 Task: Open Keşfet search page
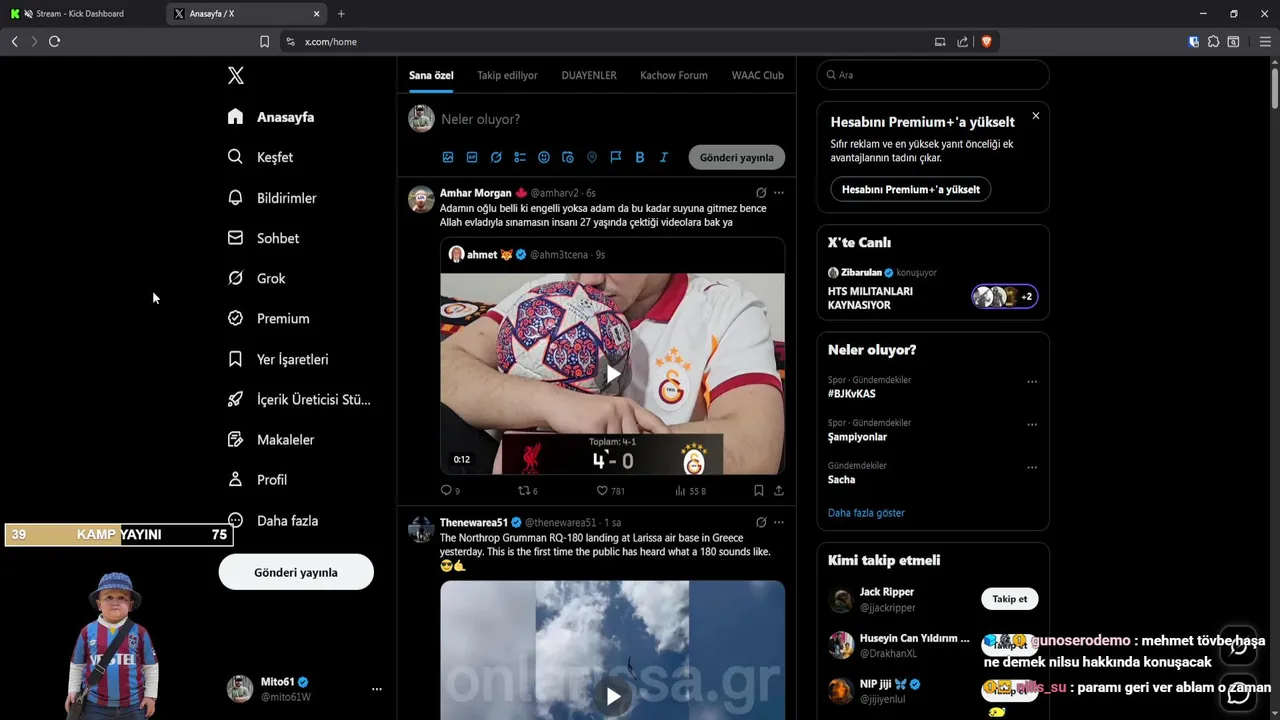(x=260, y=157)
